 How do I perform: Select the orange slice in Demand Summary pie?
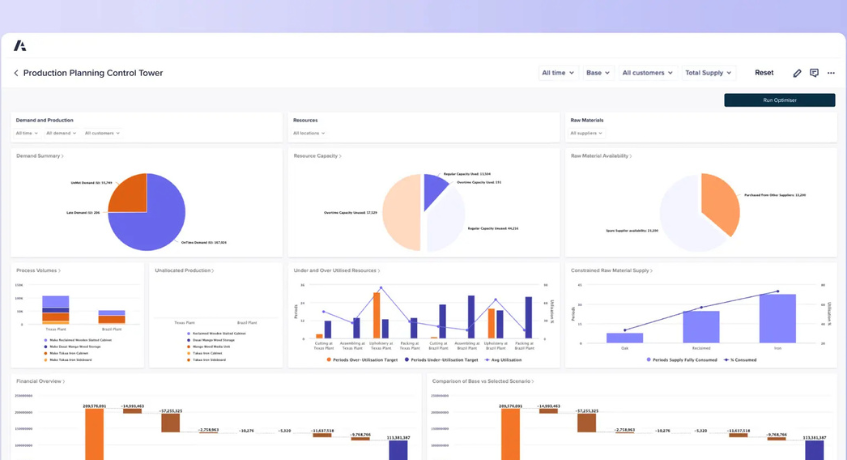[x=128, y=195]
